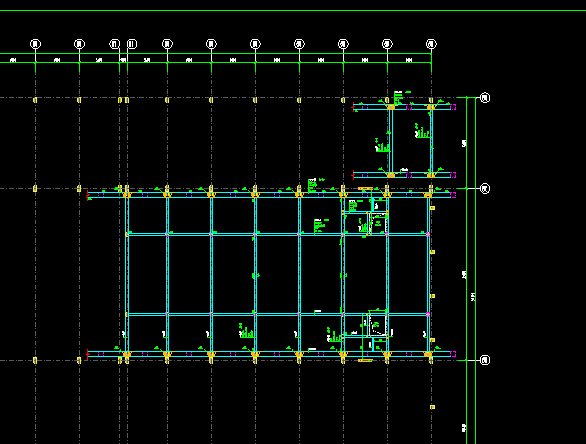Select orange rectangle beneath the bottom main beam
Viewport: 586px width, 444px height.
tap(366, 361)
